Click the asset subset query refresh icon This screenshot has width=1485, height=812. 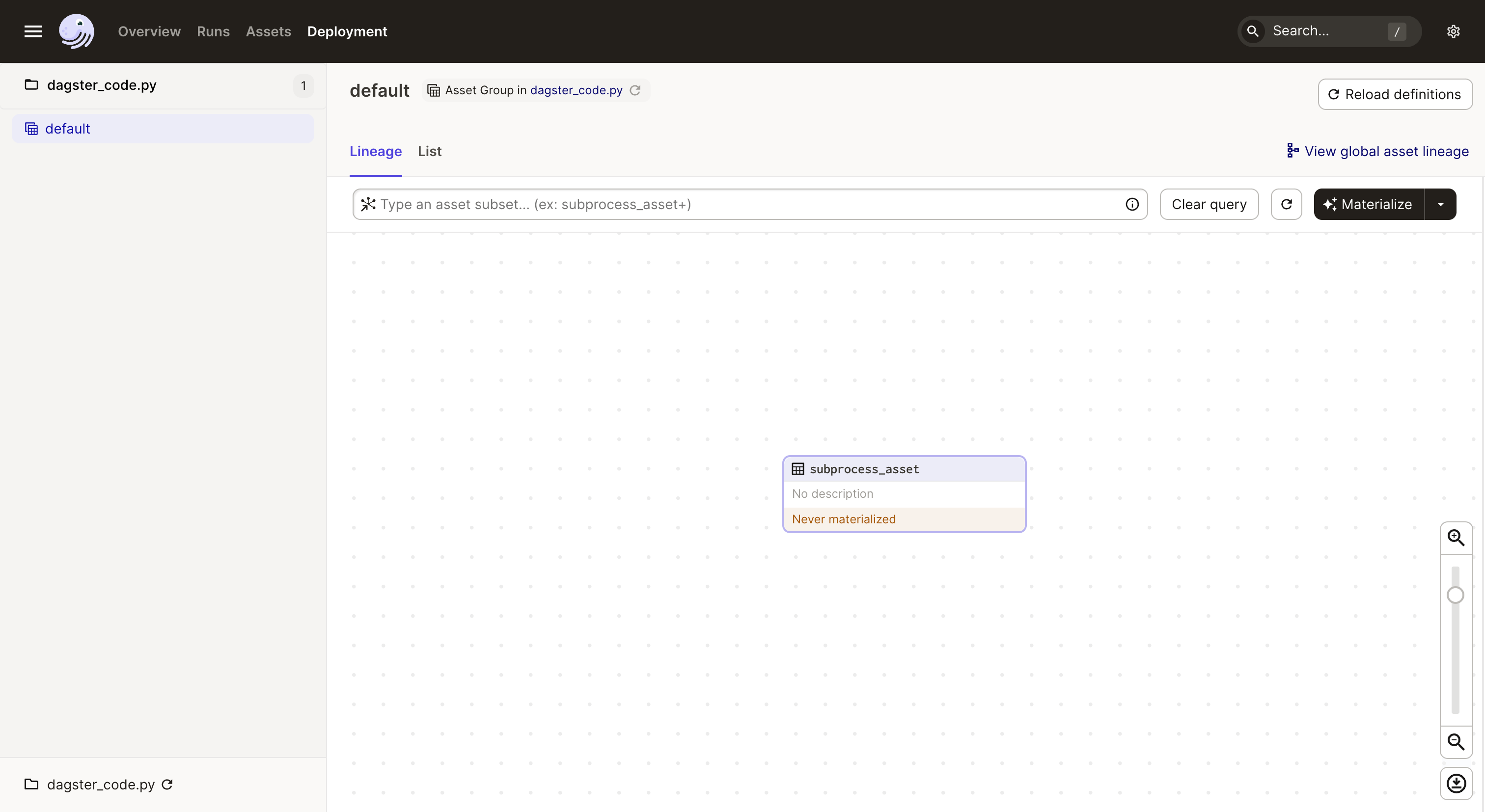click(x=1286, y=204)
